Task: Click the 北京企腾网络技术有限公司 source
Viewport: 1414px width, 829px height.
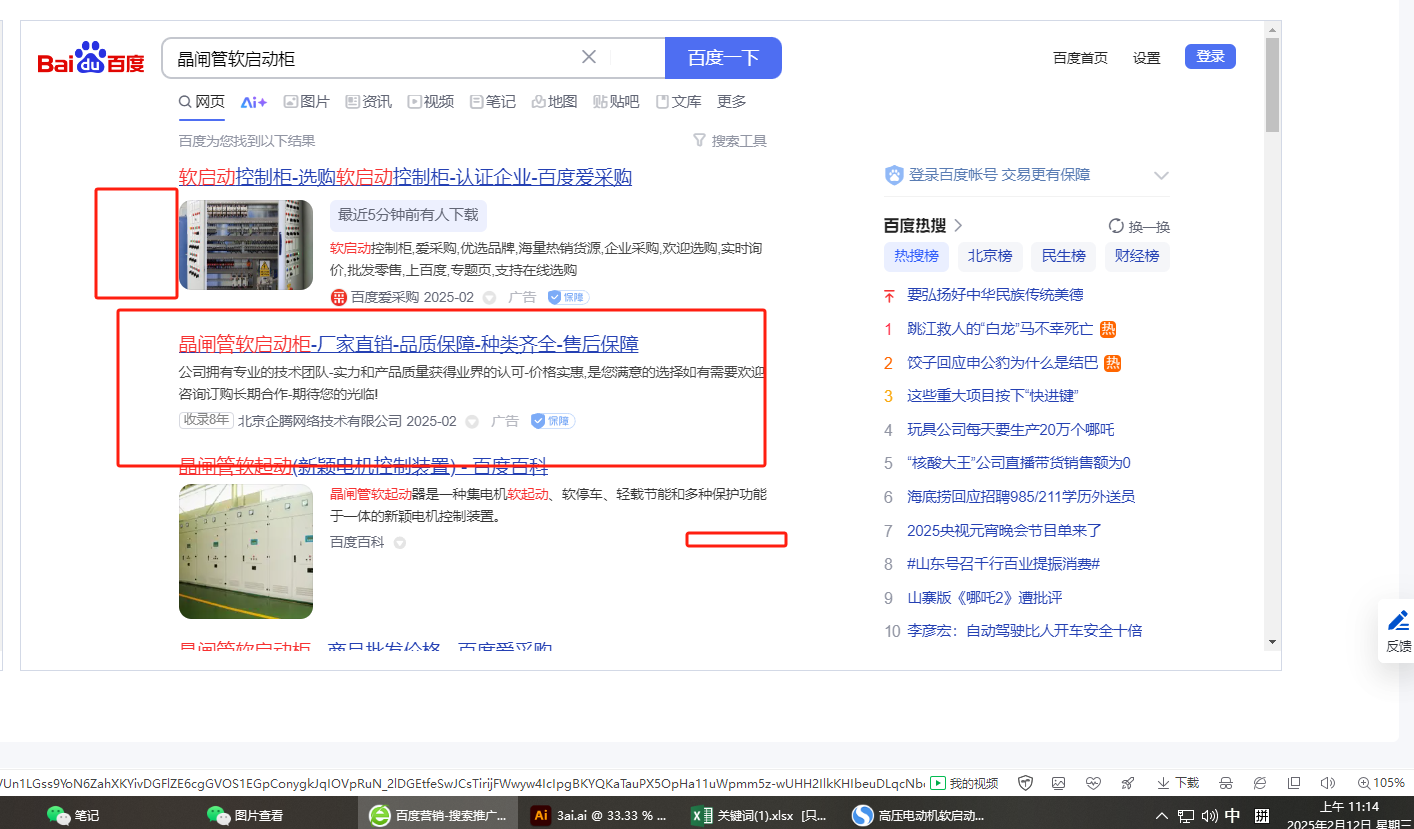Action: coord(320,421)
